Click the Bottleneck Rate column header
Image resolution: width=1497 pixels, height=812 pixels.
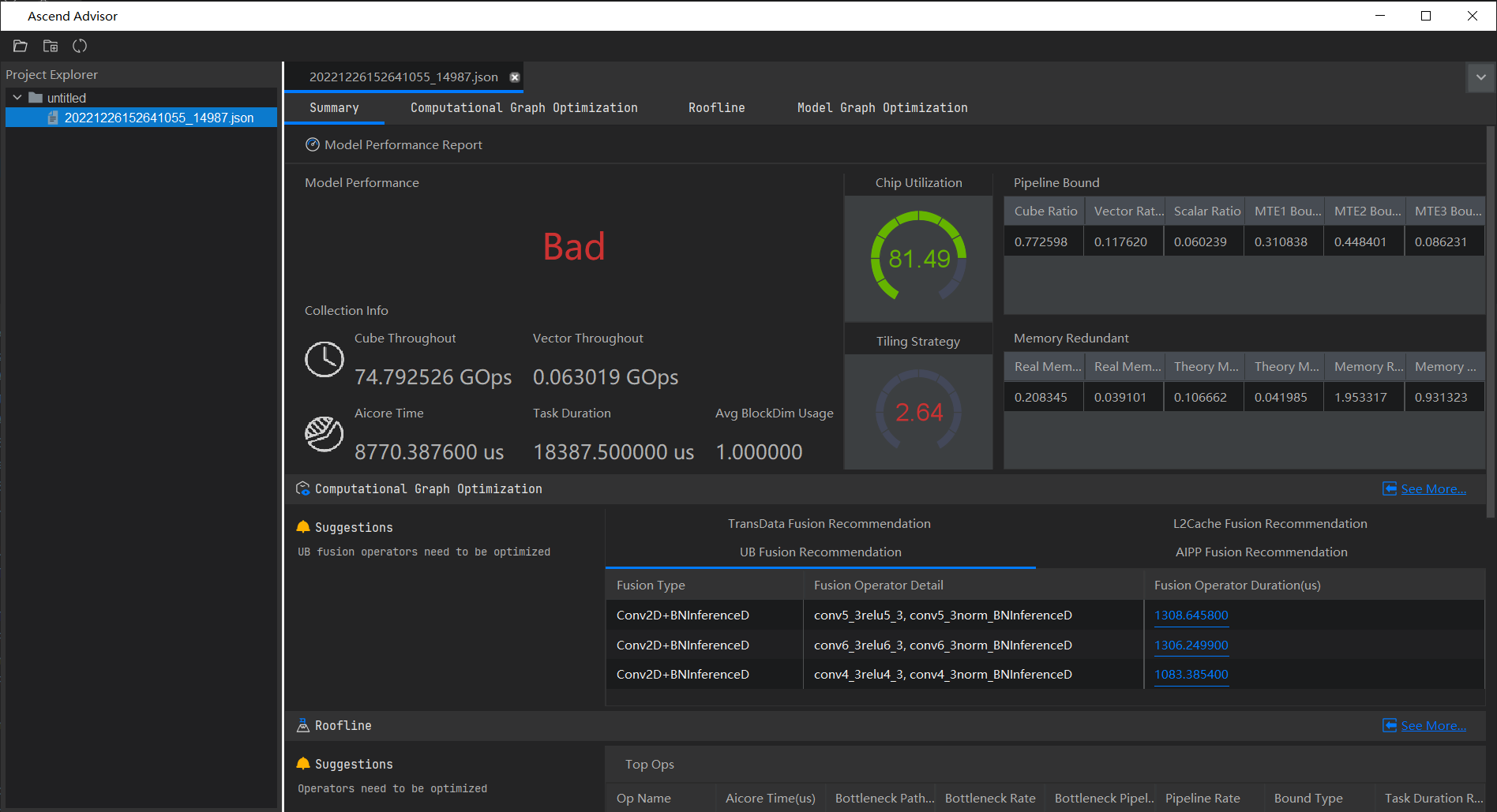point(990,799)
